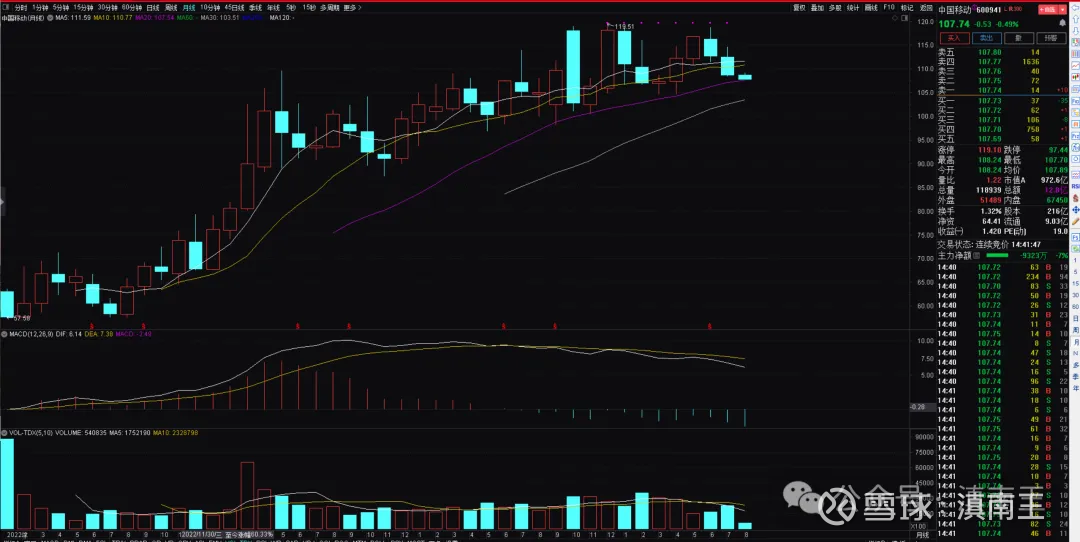Click the diamond icon above the price axis

pos(895,18)
